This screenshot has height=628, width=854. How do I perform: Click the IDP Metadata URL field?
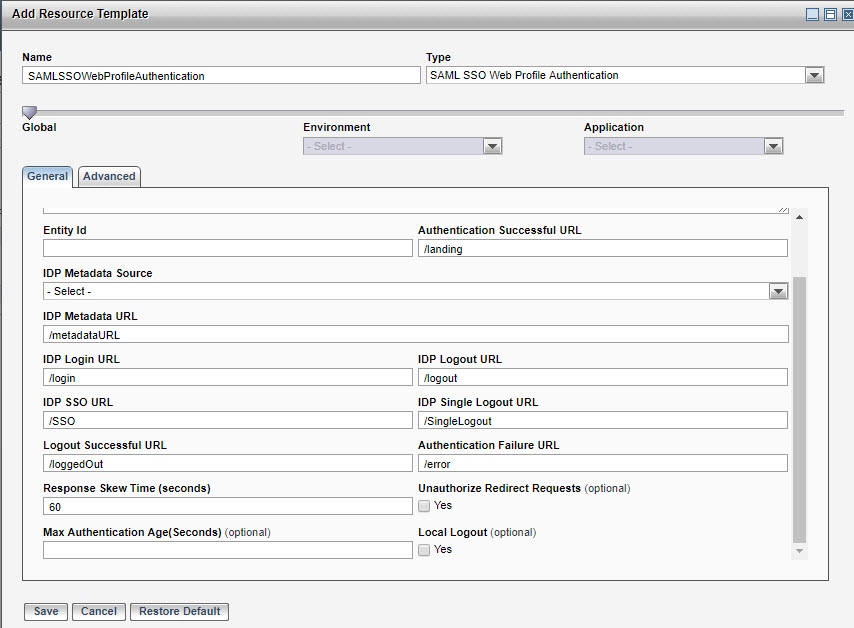[415, 334]
